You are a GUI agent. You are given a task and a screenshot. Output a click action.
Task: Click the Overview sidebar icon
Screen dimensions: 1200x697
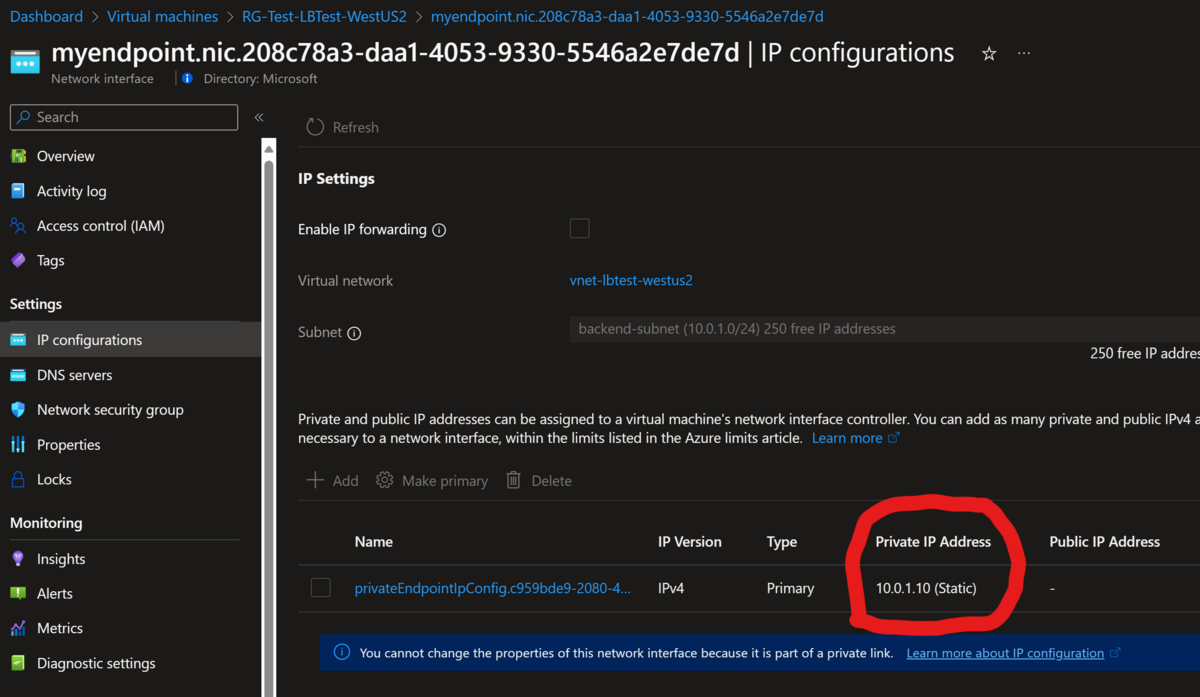[x=18, y=156]
